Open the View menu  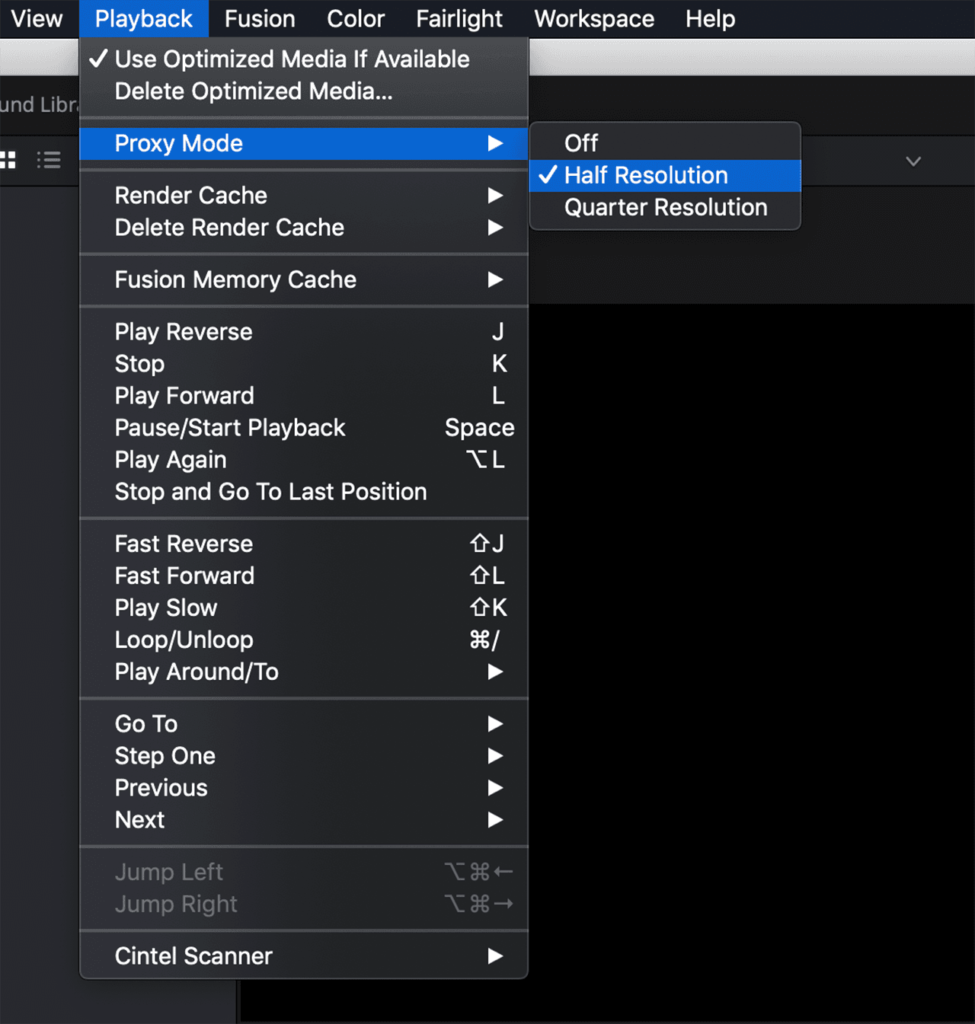click(x=37, y=19)
